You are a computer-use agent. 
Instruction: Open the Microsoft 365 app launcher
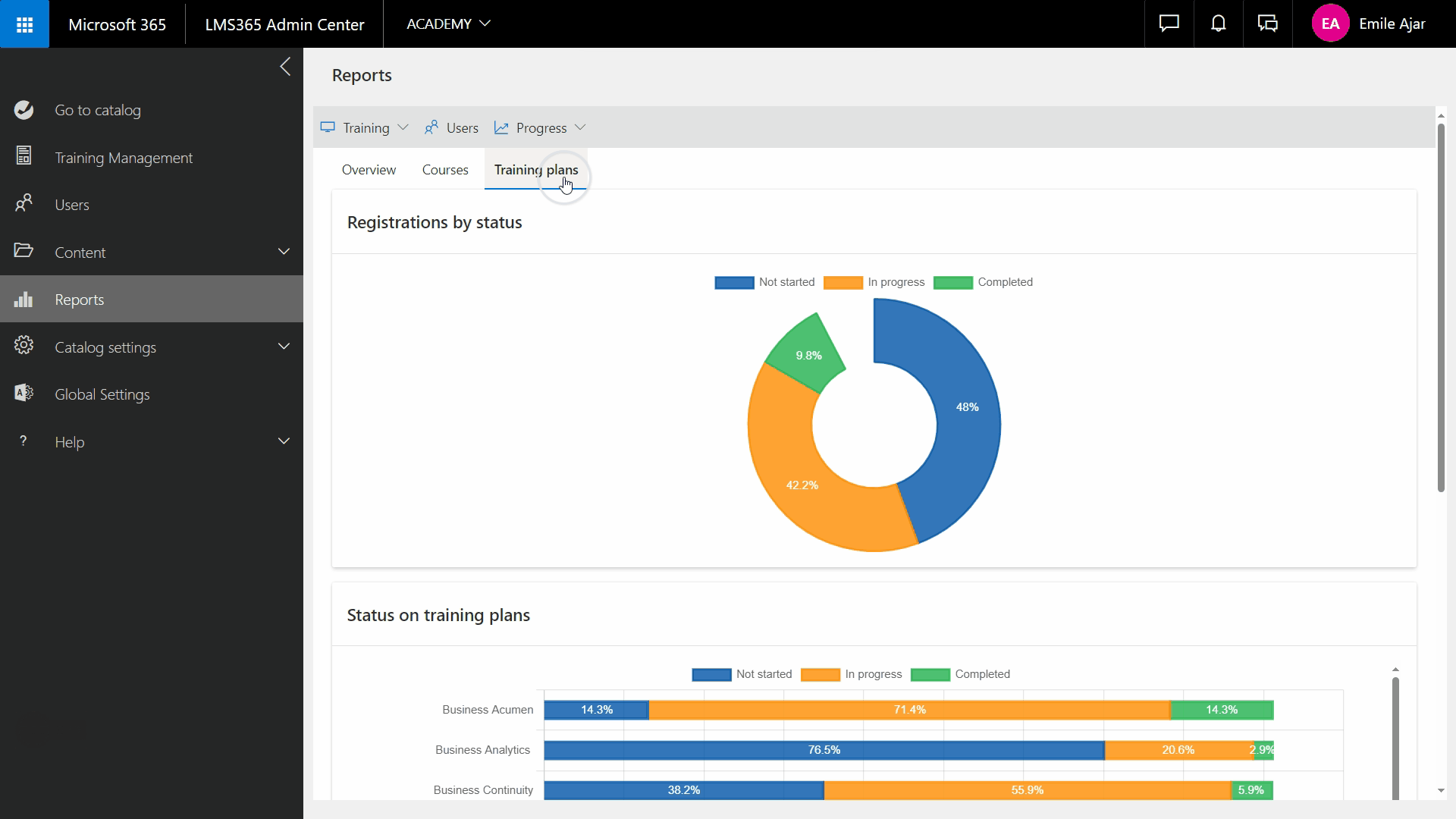[x=24, y=24]
